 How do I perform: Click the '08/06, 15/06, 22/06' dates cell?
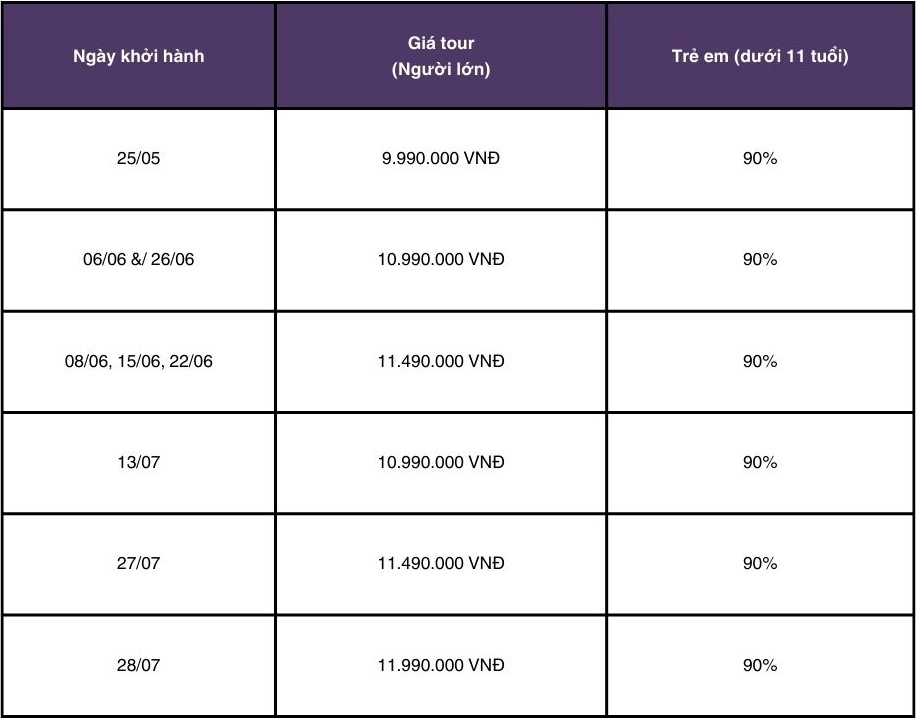(138, 361)
